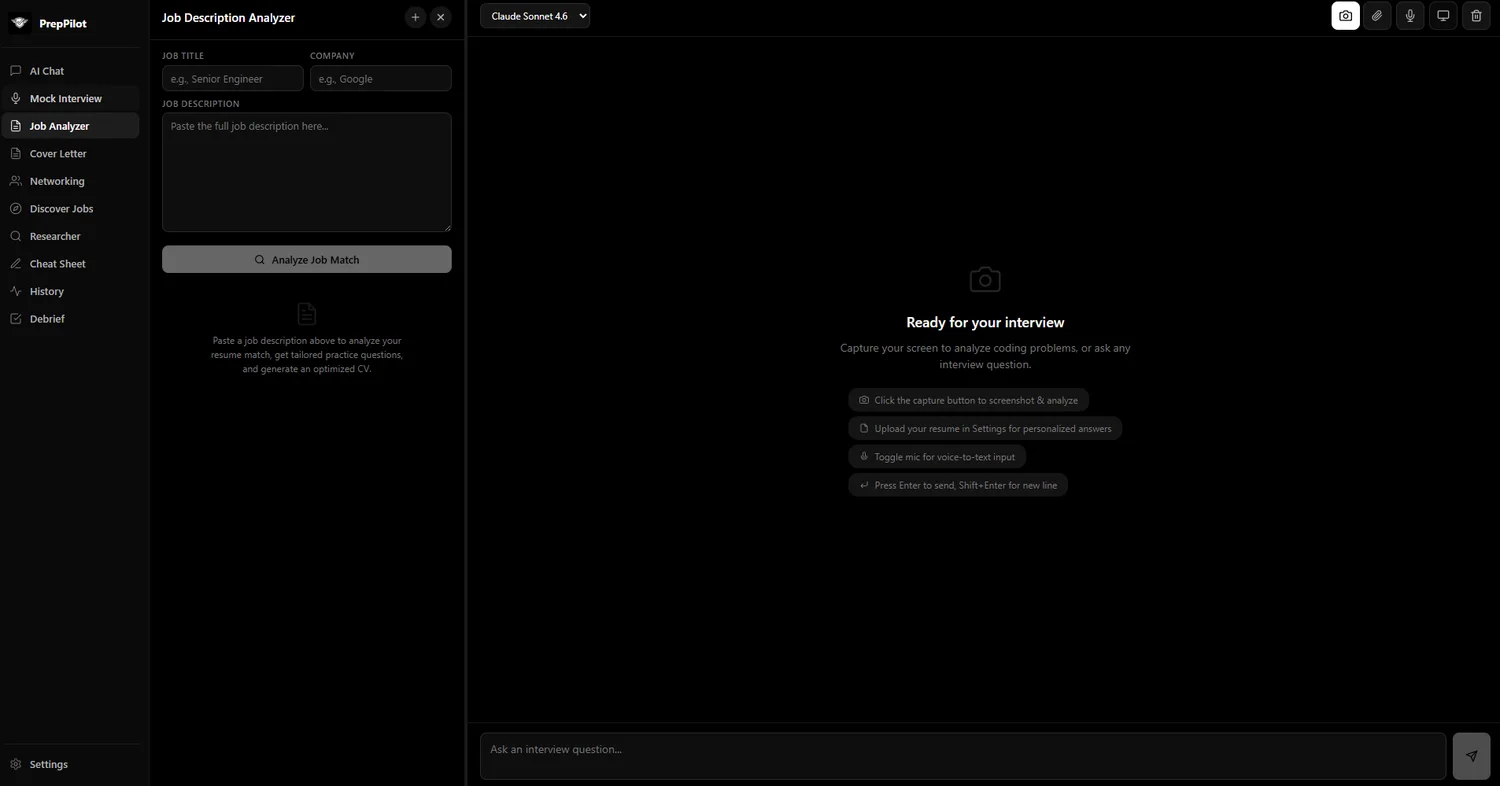Screen dimensions: 1500x786
Task: Click the trash clear chat icon
Action: click(x=1476, y=16)
